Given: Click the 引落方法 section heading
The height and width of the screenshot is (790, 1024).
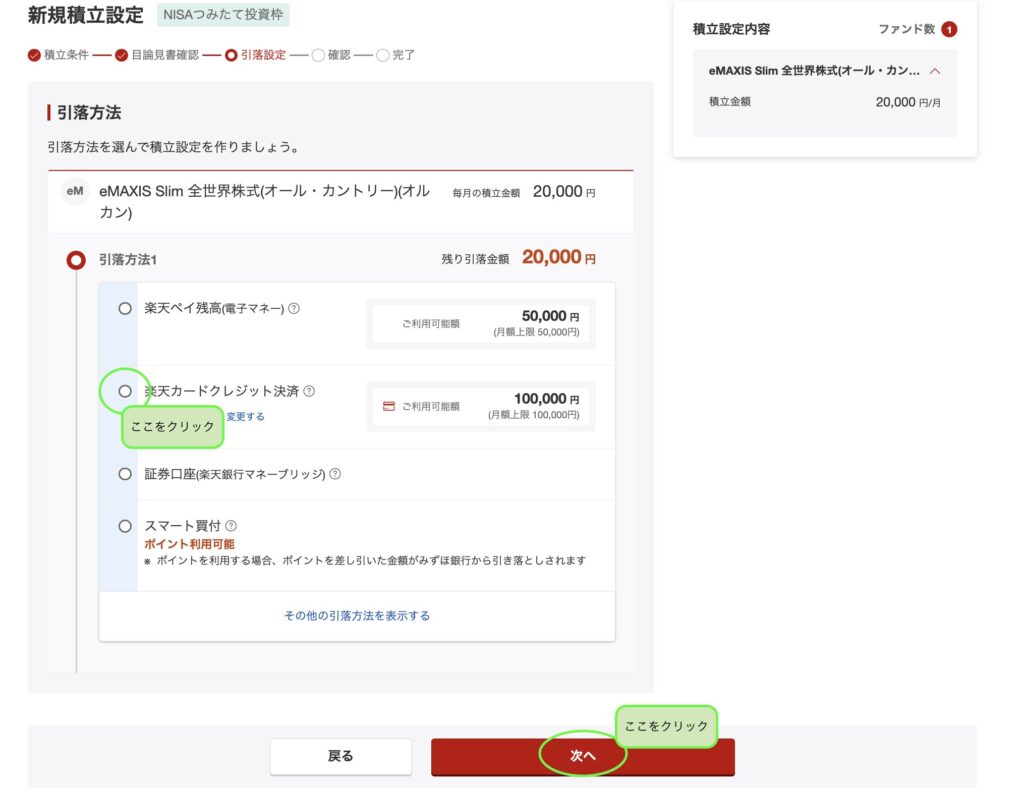Looking at the screenshot, I should click(89, 112).
